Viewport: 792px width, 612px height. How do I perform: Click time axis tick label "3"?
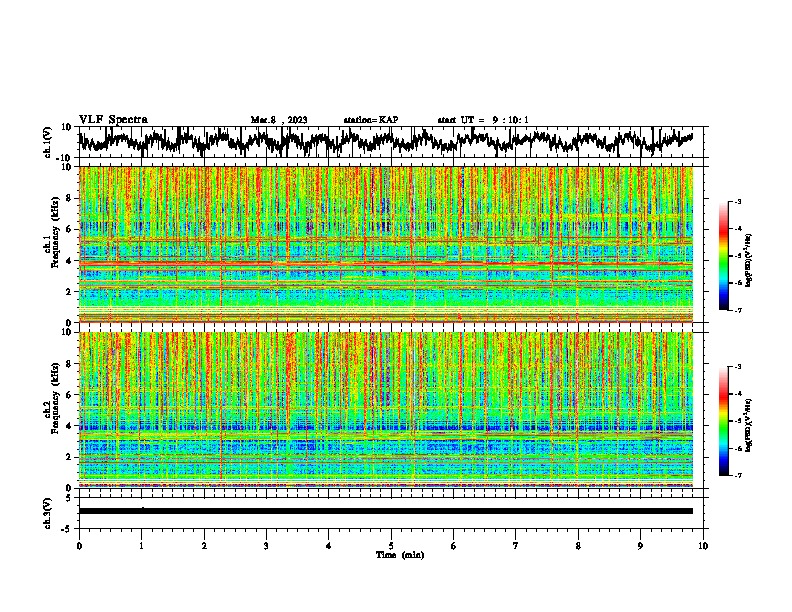(266, 546)
